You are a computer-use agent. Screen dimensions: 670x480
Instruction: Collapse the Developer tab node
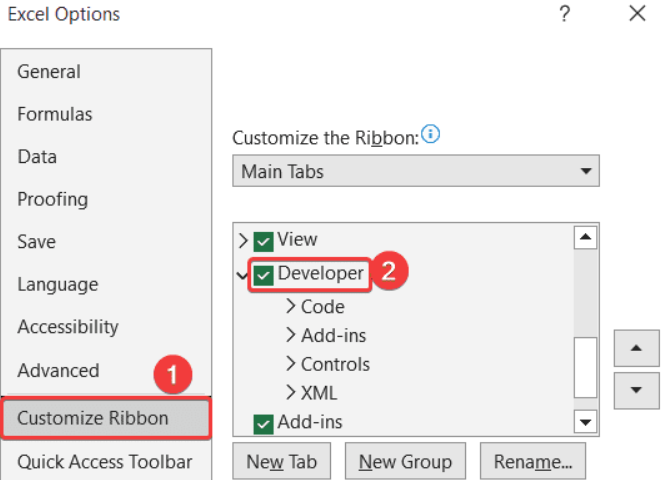point(242,276)
